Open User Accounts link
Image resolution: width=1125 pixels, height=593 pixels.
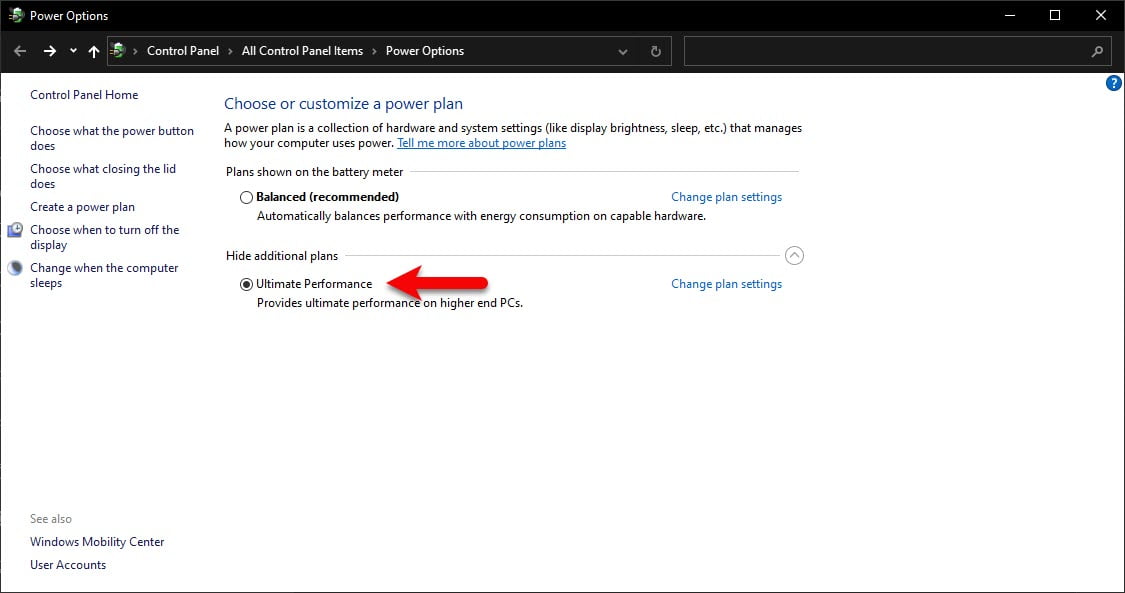pos(68,564)
